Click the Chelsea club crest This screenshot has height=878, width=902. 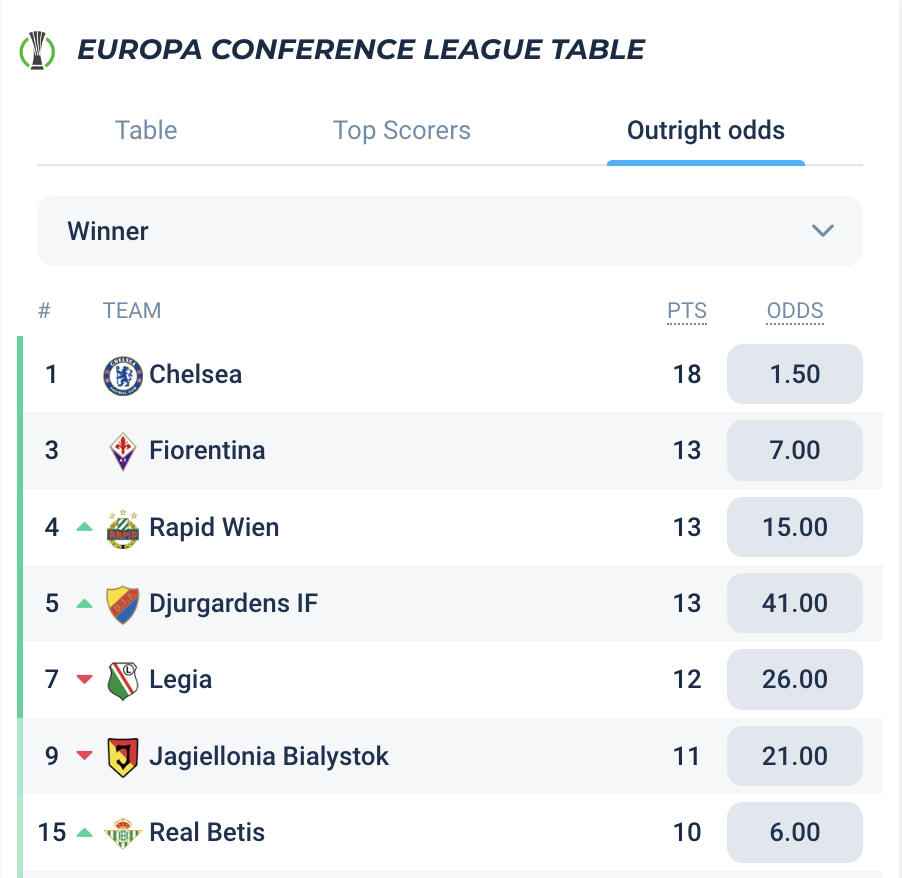click(x=123, y=375)
